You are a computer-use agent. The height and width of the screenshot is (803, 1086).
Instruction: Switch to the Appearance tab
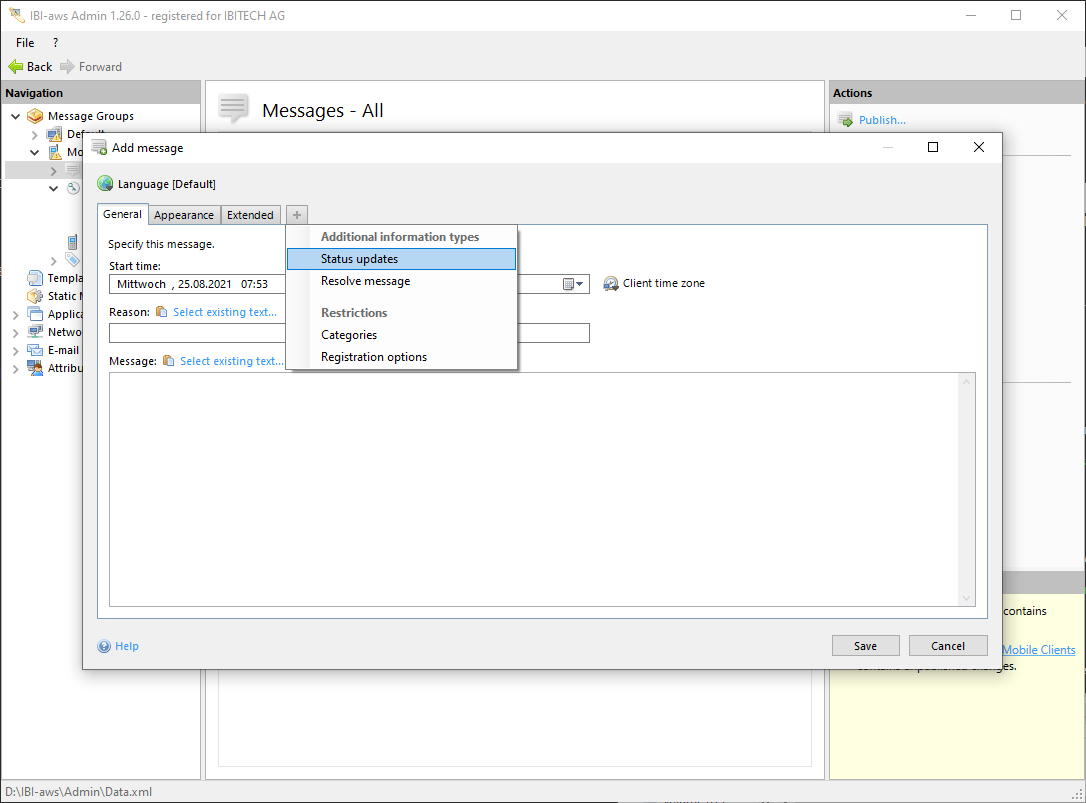pos(184,215)
